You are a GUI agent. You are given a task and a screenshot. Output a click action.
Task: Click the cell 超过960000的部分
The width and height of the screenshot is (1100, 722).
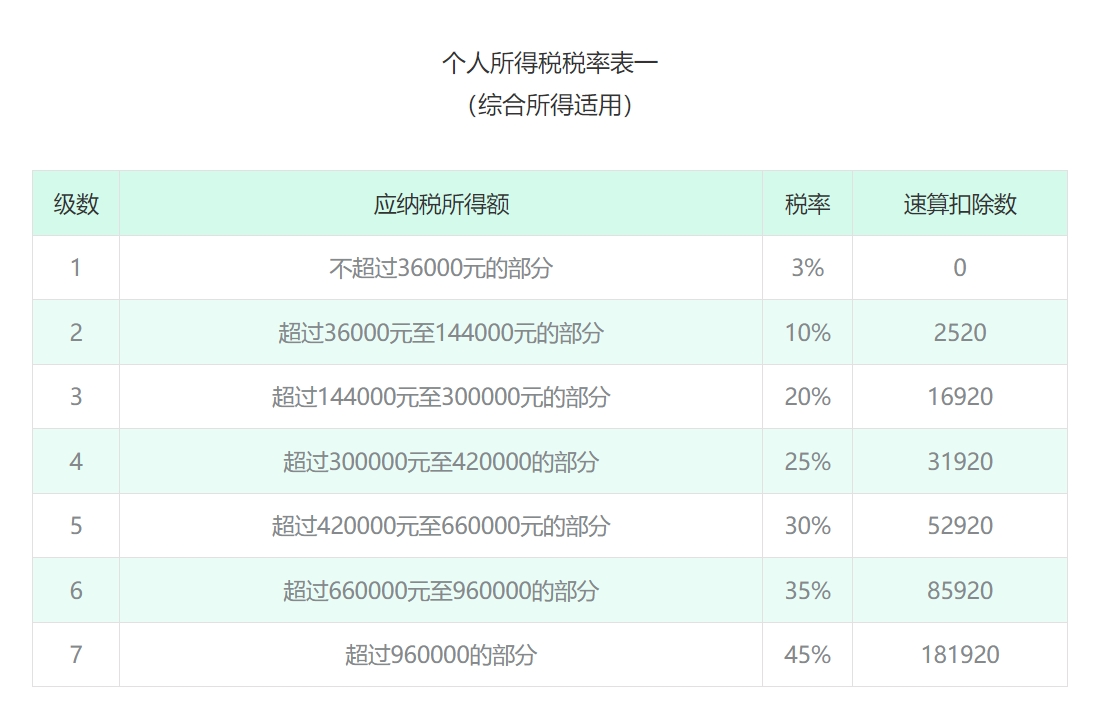click(x=441, y=655)
